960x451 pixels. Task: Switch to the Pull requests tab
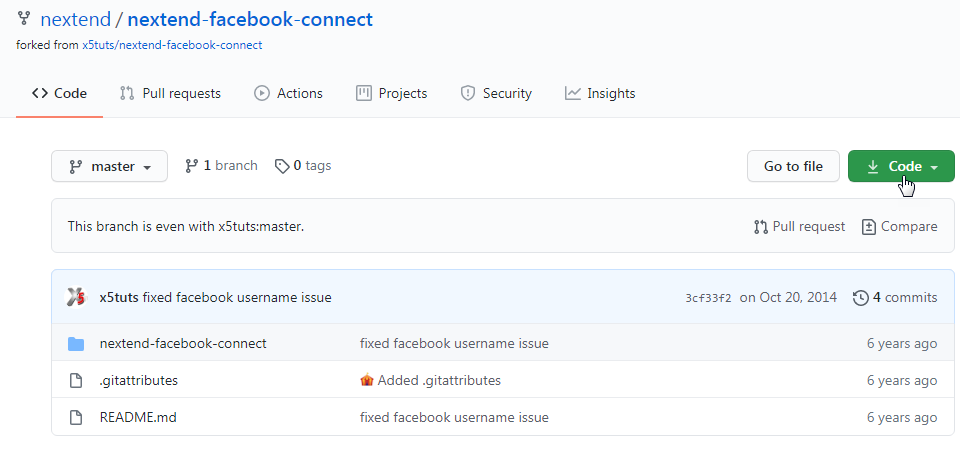170,93
